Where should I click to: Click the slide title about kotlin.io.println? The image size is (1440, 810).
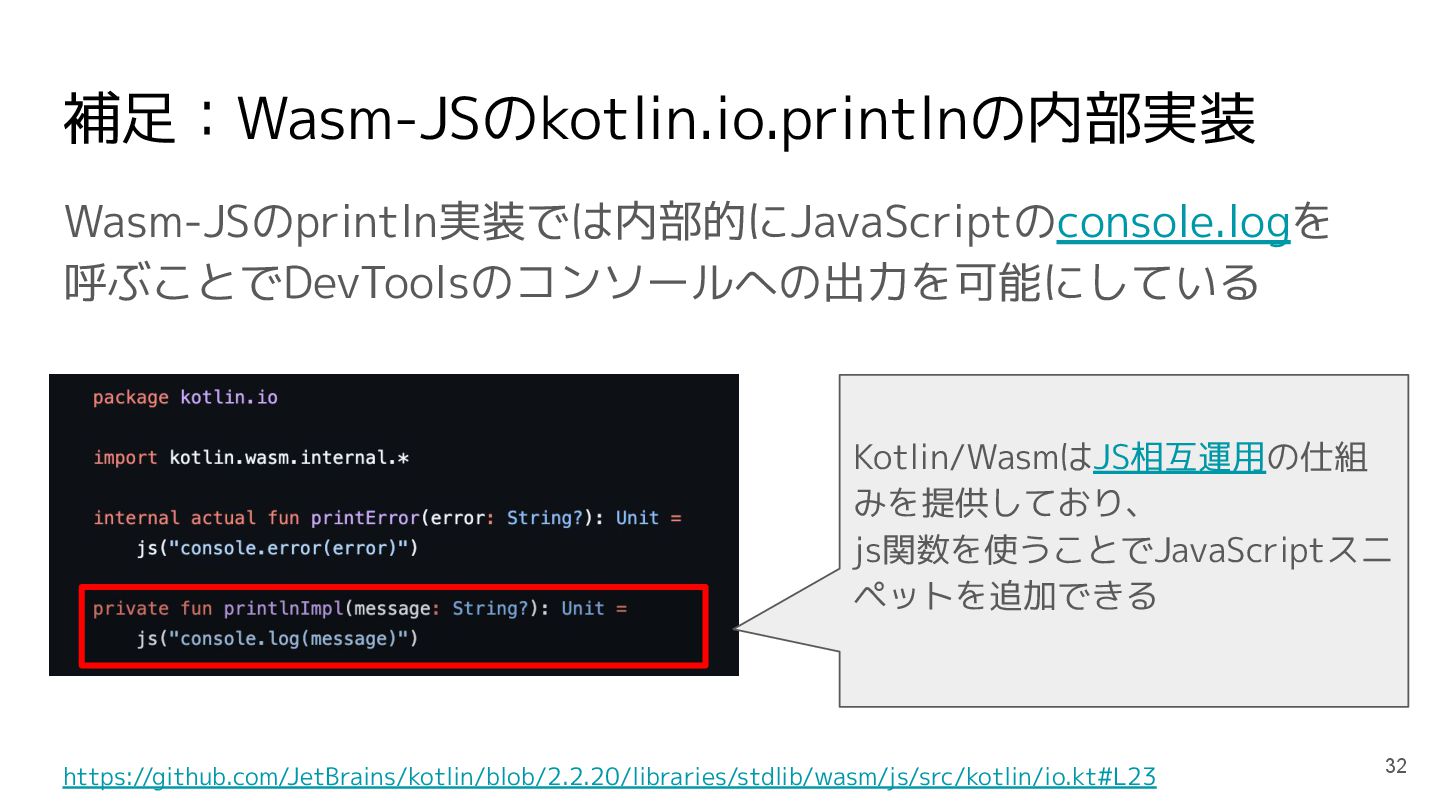(659, 120)
